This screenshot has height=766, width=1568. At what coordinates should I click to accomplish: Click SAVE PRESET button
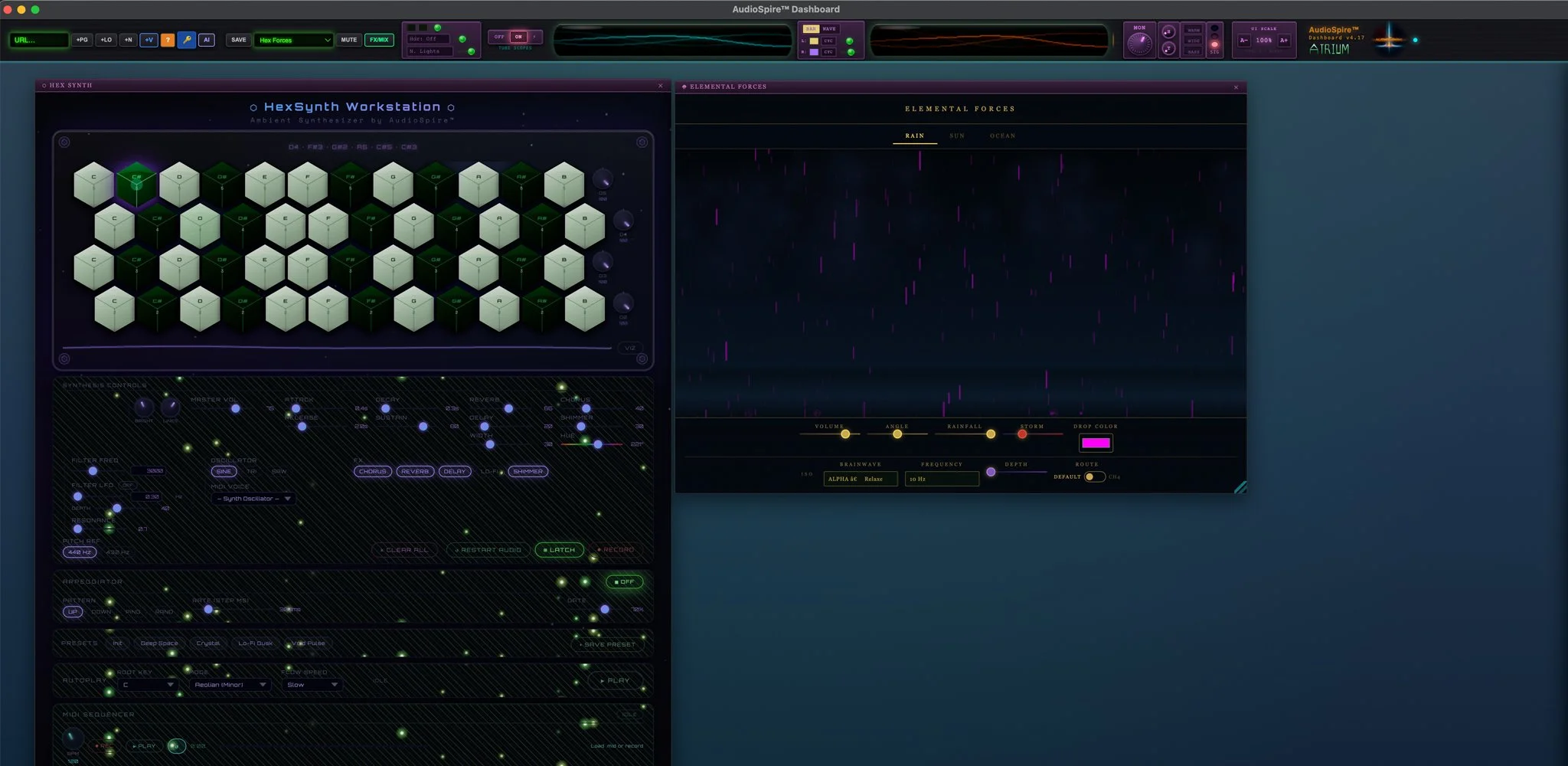[608, 644]
